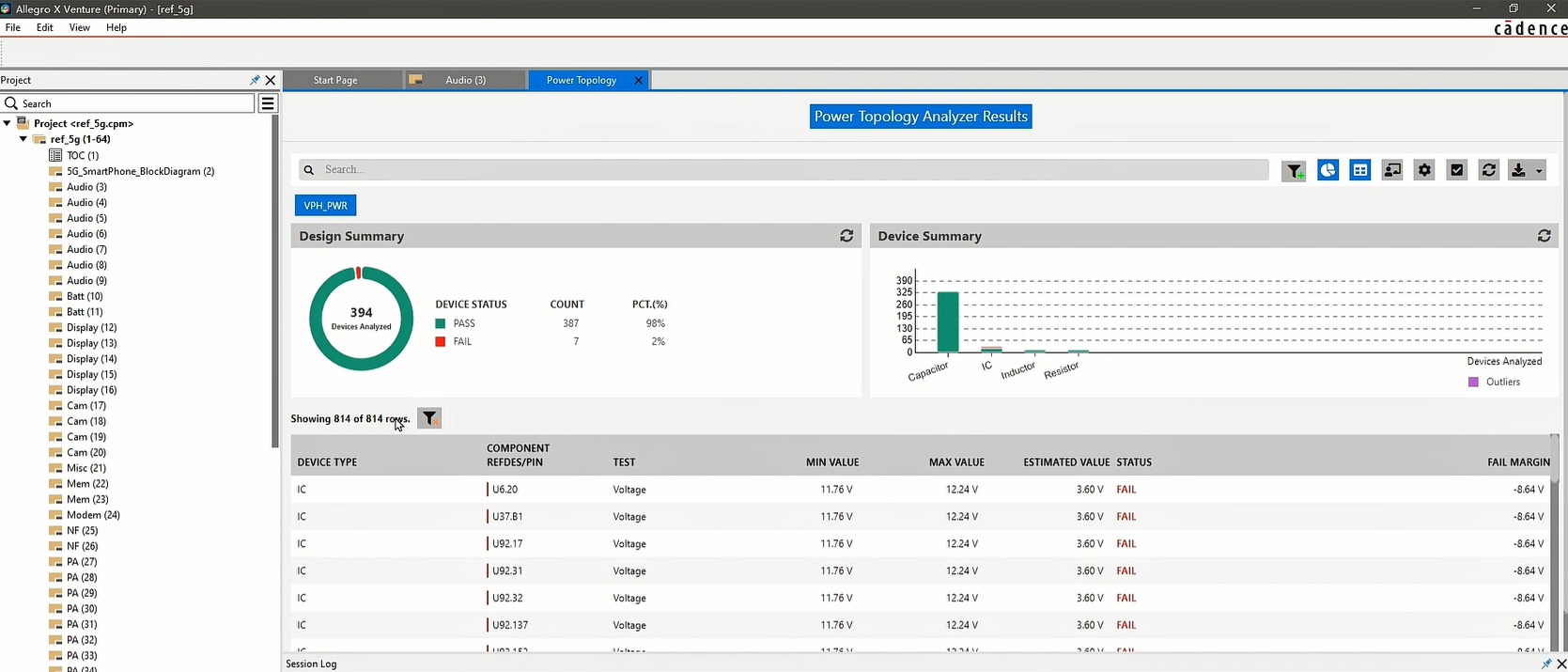This screenshot has width=1568, height=672.
Task: Switch to the Audio (3) tab
Action: tap(465, 80)
